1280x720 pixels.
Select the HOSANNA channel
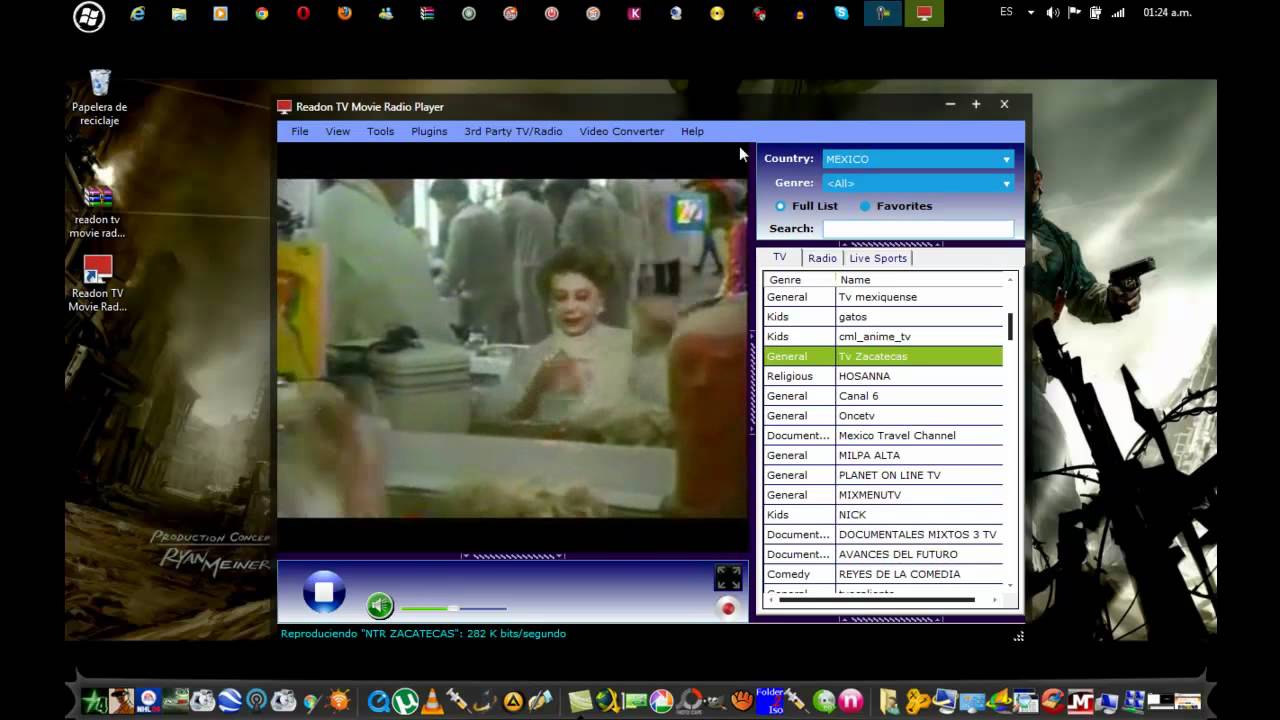(x=883, y=376)
